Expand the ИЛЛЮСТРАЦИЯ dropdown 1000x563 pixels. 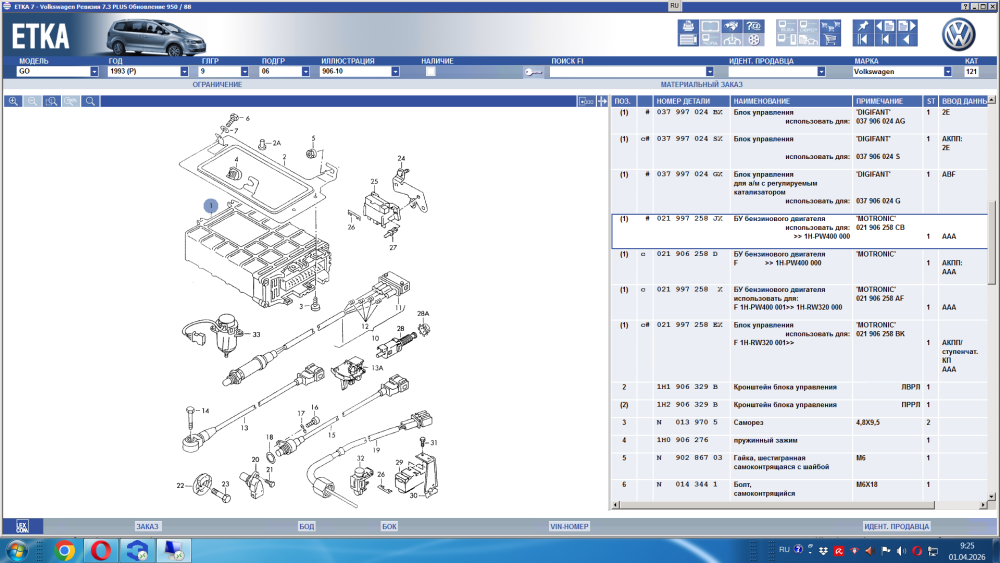[x=395, y=71]
